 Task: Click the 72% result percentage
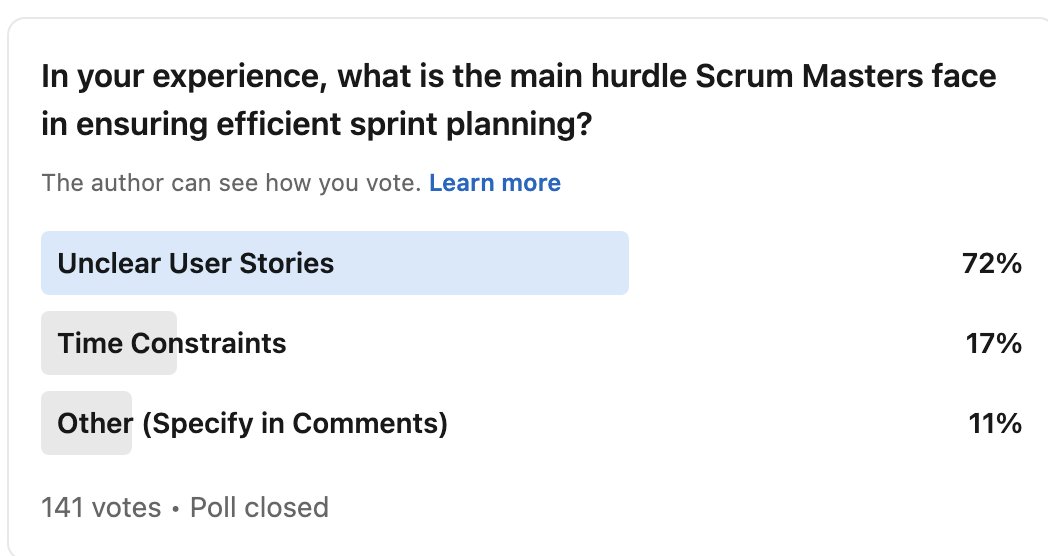(992, 263)
